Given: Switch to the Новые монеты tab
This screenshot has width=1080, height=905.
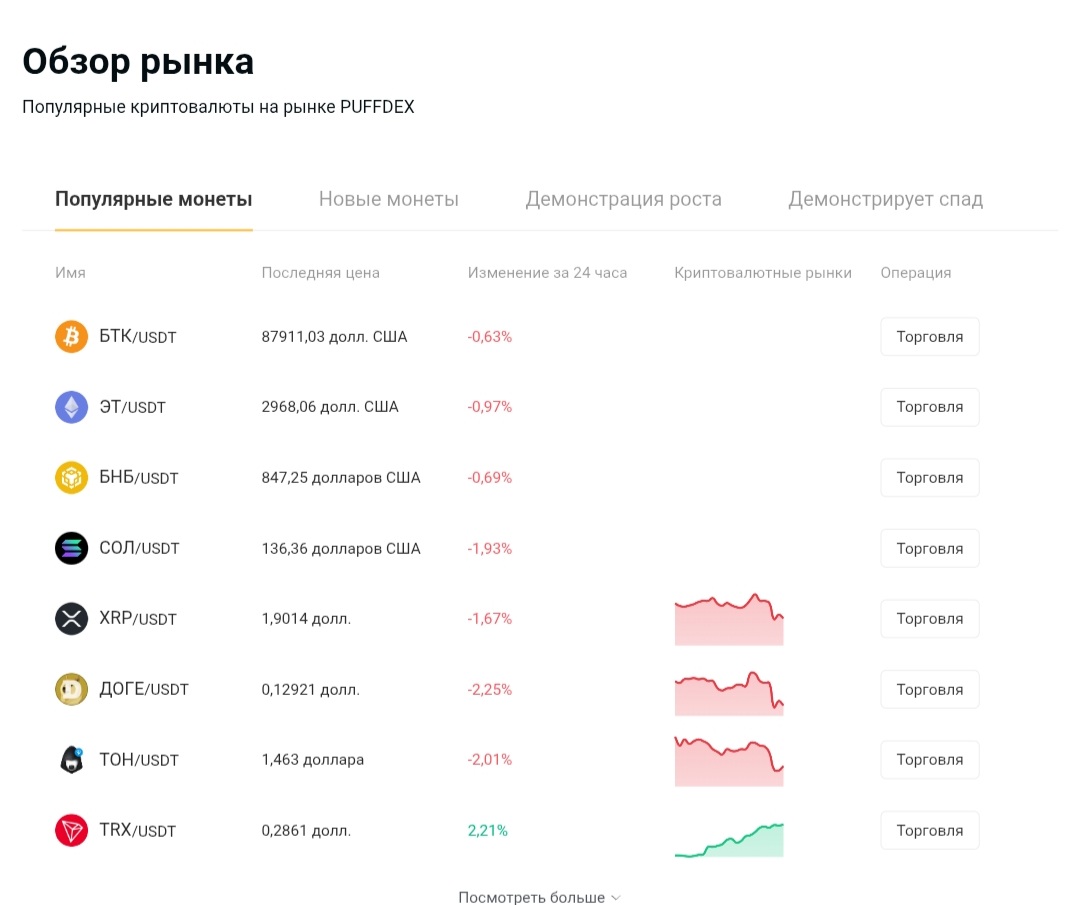Looking at the screenshot, I should coord(388,199).
